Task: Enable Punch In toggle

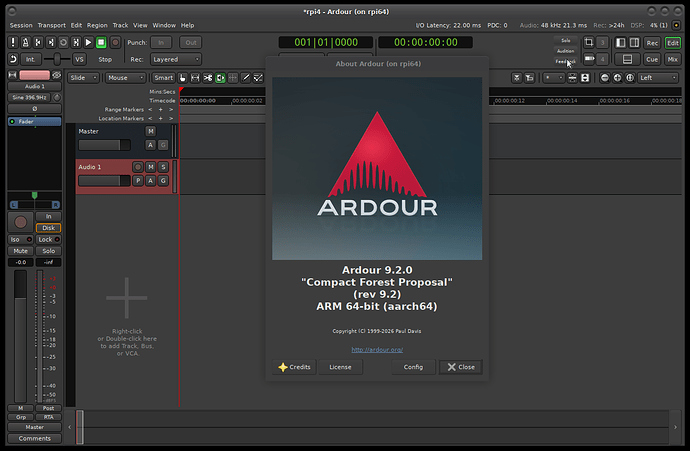Action: pos(161,43)
